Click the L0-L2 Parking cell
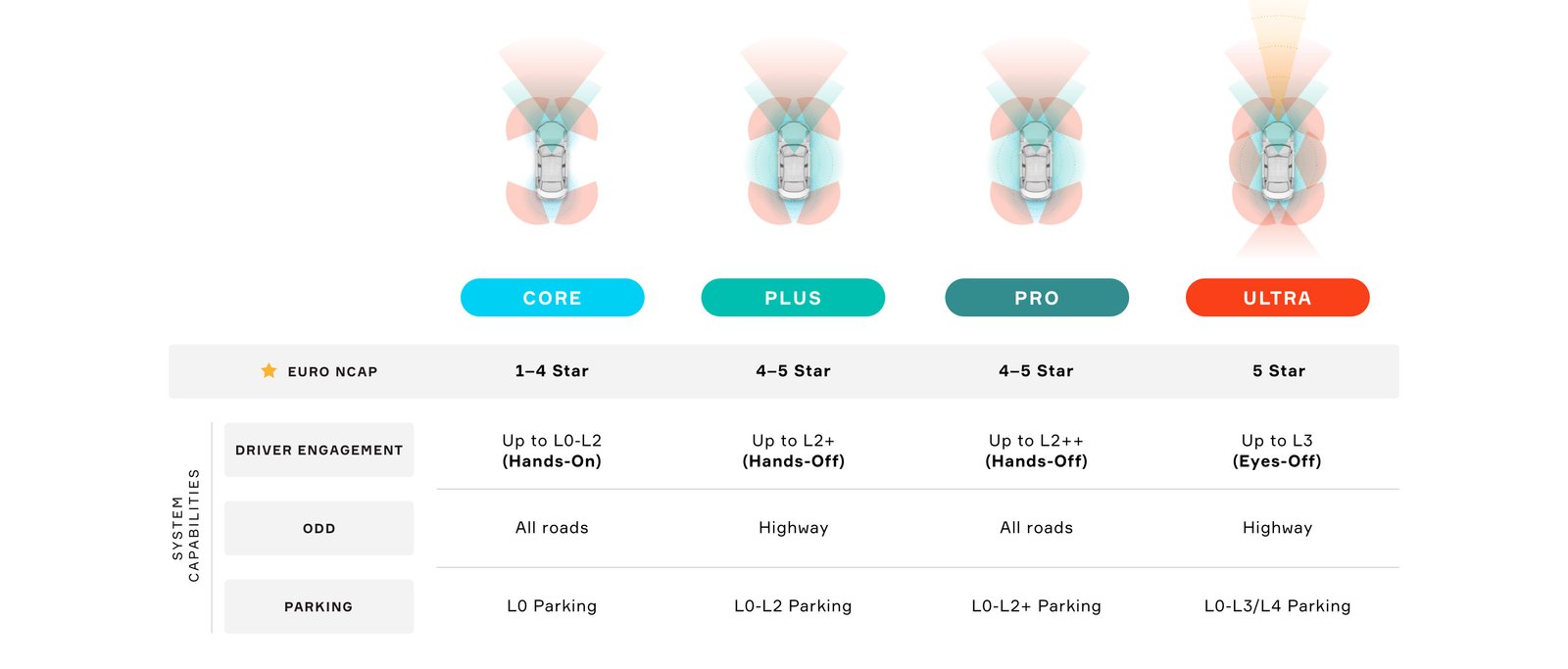Screen dimensions: 1568x669 tap(793, 606)
